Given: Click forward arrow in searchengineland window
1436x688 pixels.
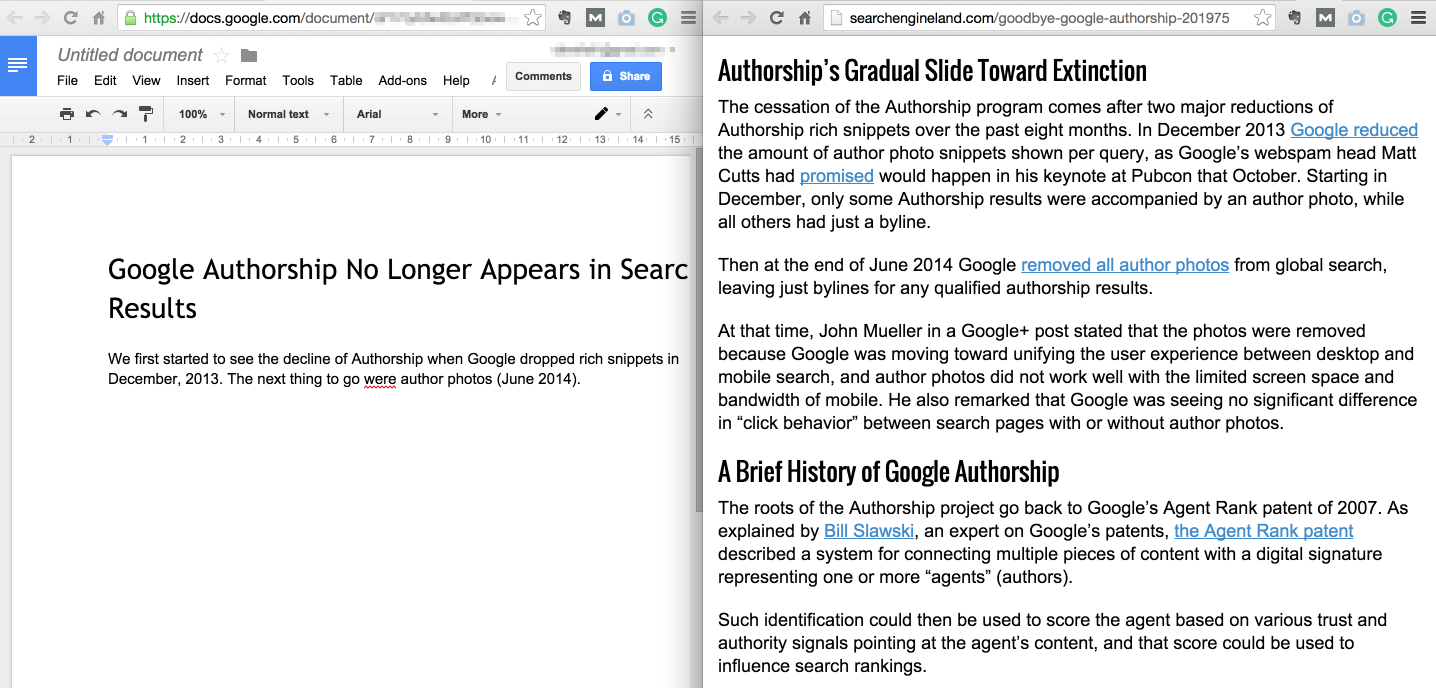Looking at the screenshot, I should (x=748, y=18).
